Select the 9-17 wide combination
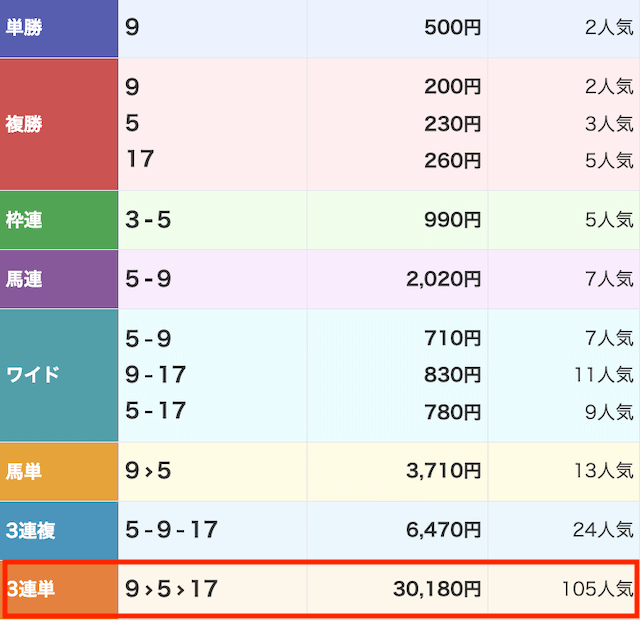The image size is (640, 620). tap(156, 375)
